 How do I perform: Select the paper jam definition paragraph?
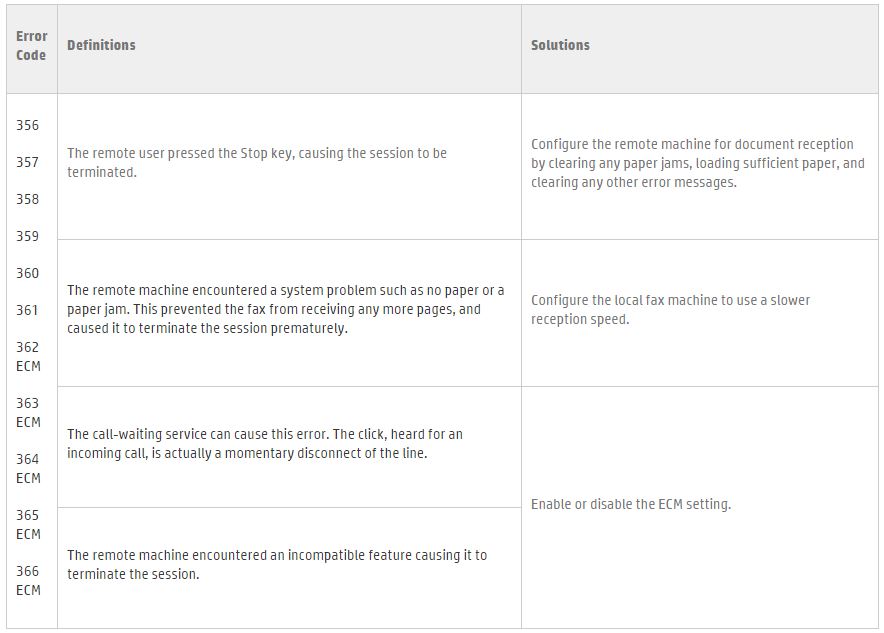(x=286, y=309)
